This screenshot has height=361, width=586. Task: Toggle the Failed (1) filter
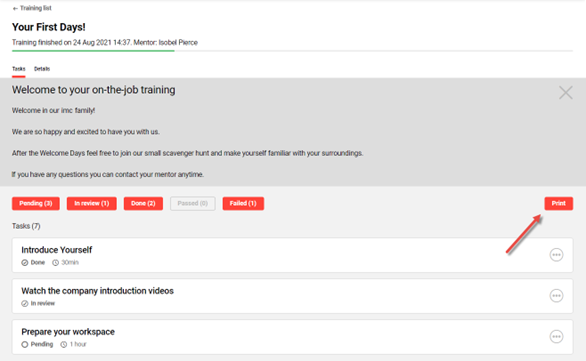point(243,203)
